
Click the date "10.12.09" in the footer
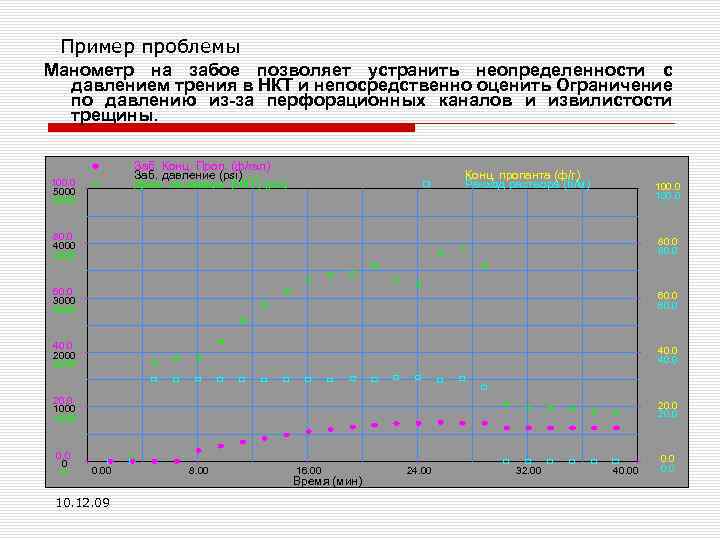83,503
